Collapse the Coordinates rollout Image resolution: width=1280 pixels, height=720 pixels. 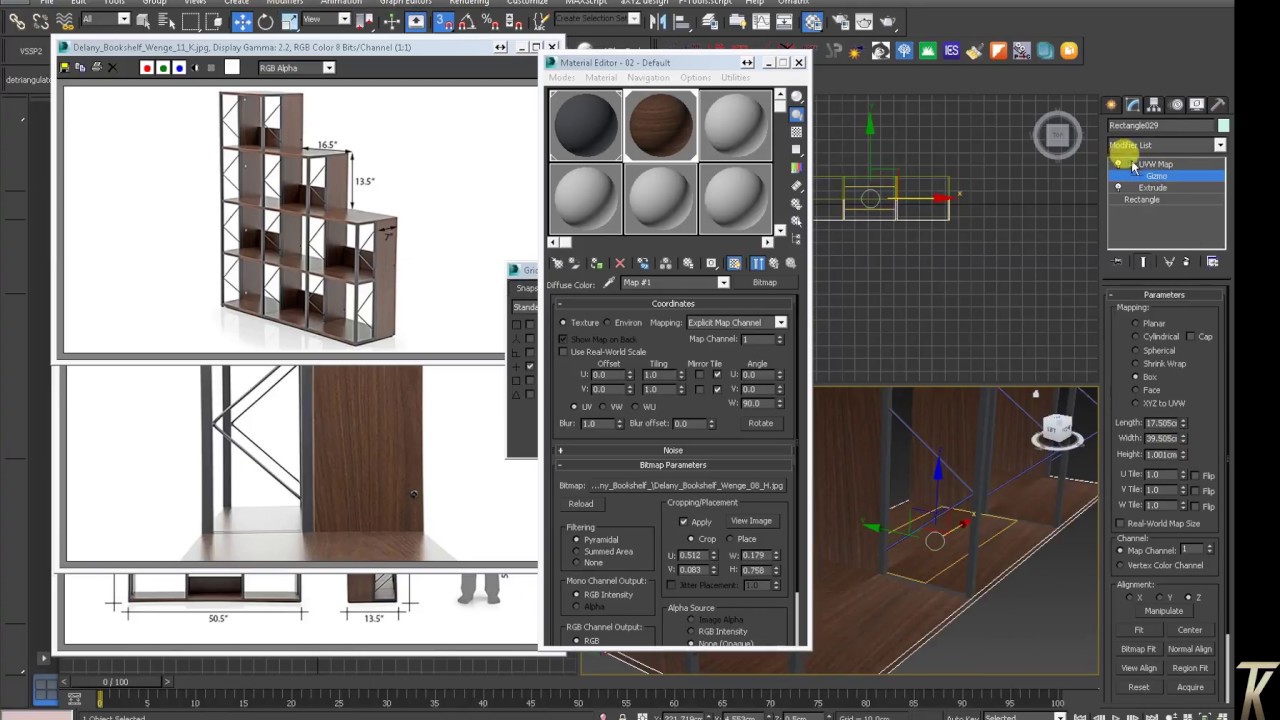pyautogui.click(x=673, y=304)
